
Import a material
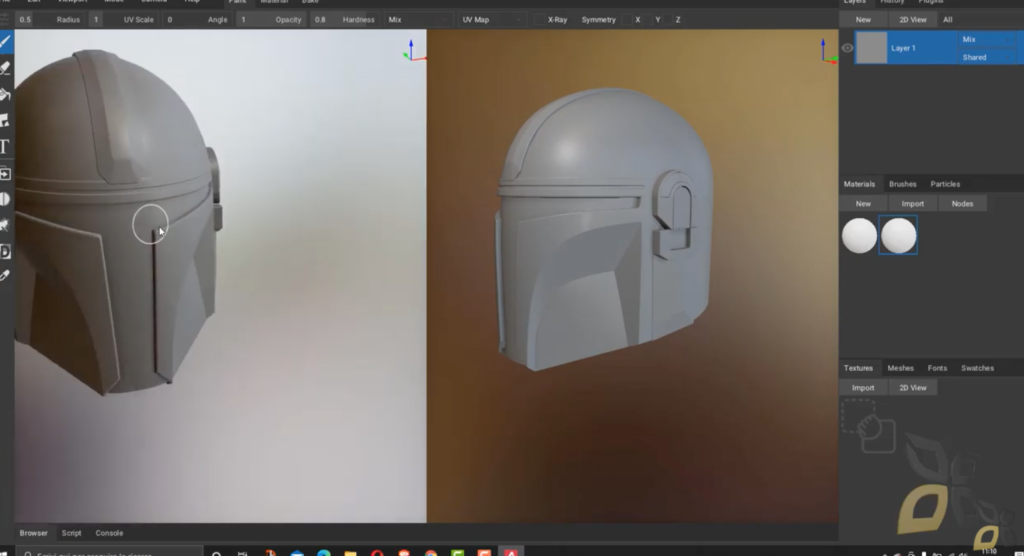point(912,204)
